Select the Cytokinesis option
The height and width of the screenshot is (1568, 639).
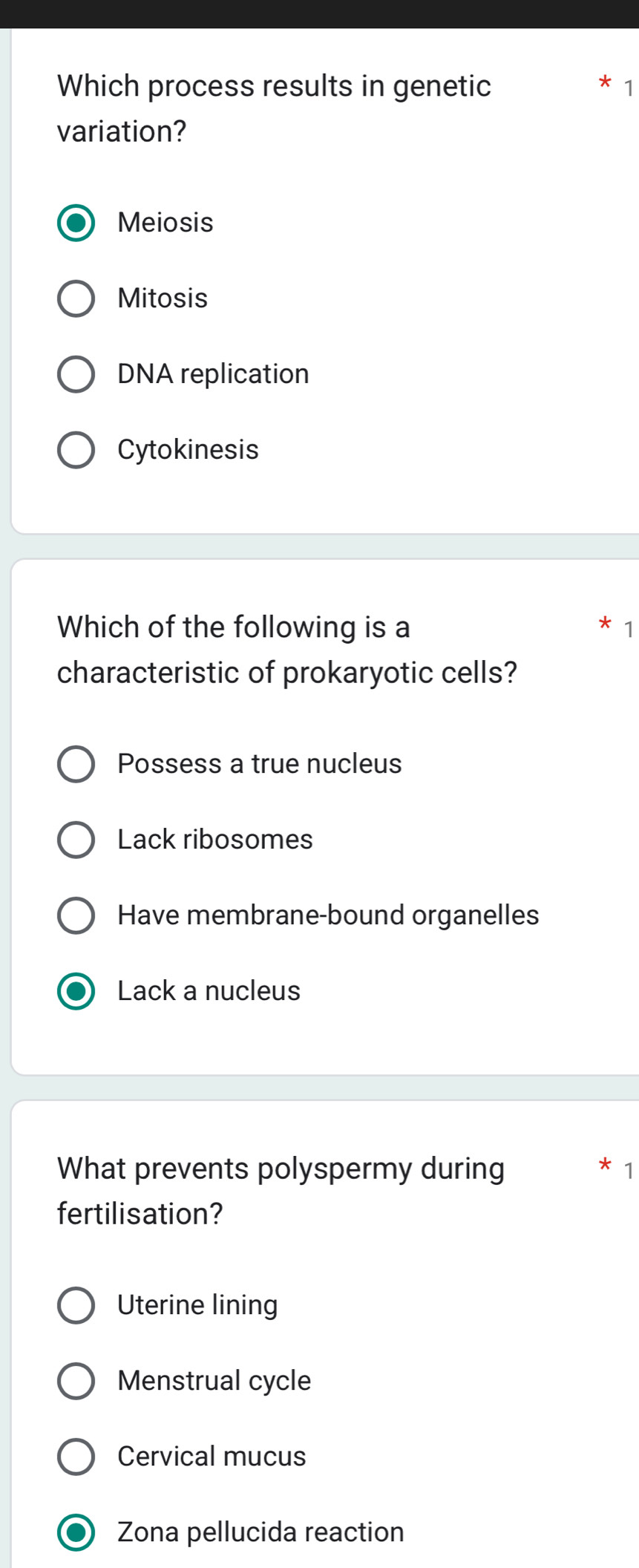tap(75, 451)
